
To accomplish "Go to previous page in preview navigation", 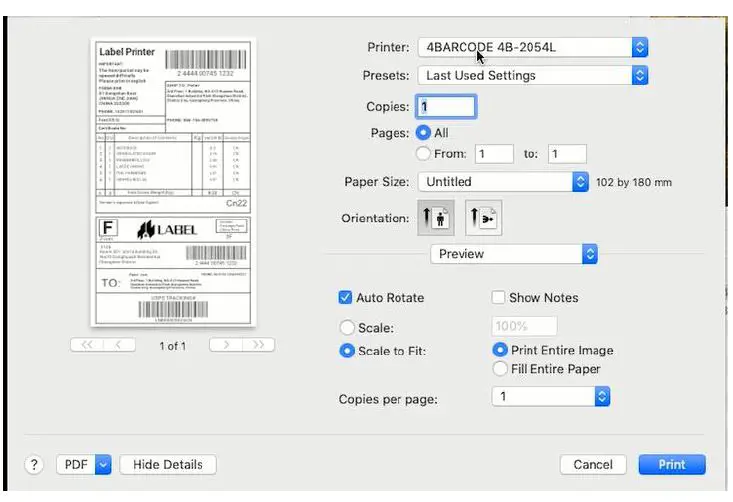I will [119, 345].
